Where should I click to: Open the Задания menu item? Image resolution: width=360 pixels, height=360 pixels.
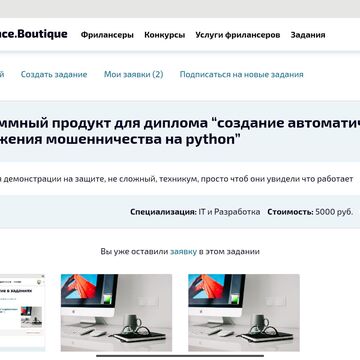pyautogui.click(x=308, y=35)
